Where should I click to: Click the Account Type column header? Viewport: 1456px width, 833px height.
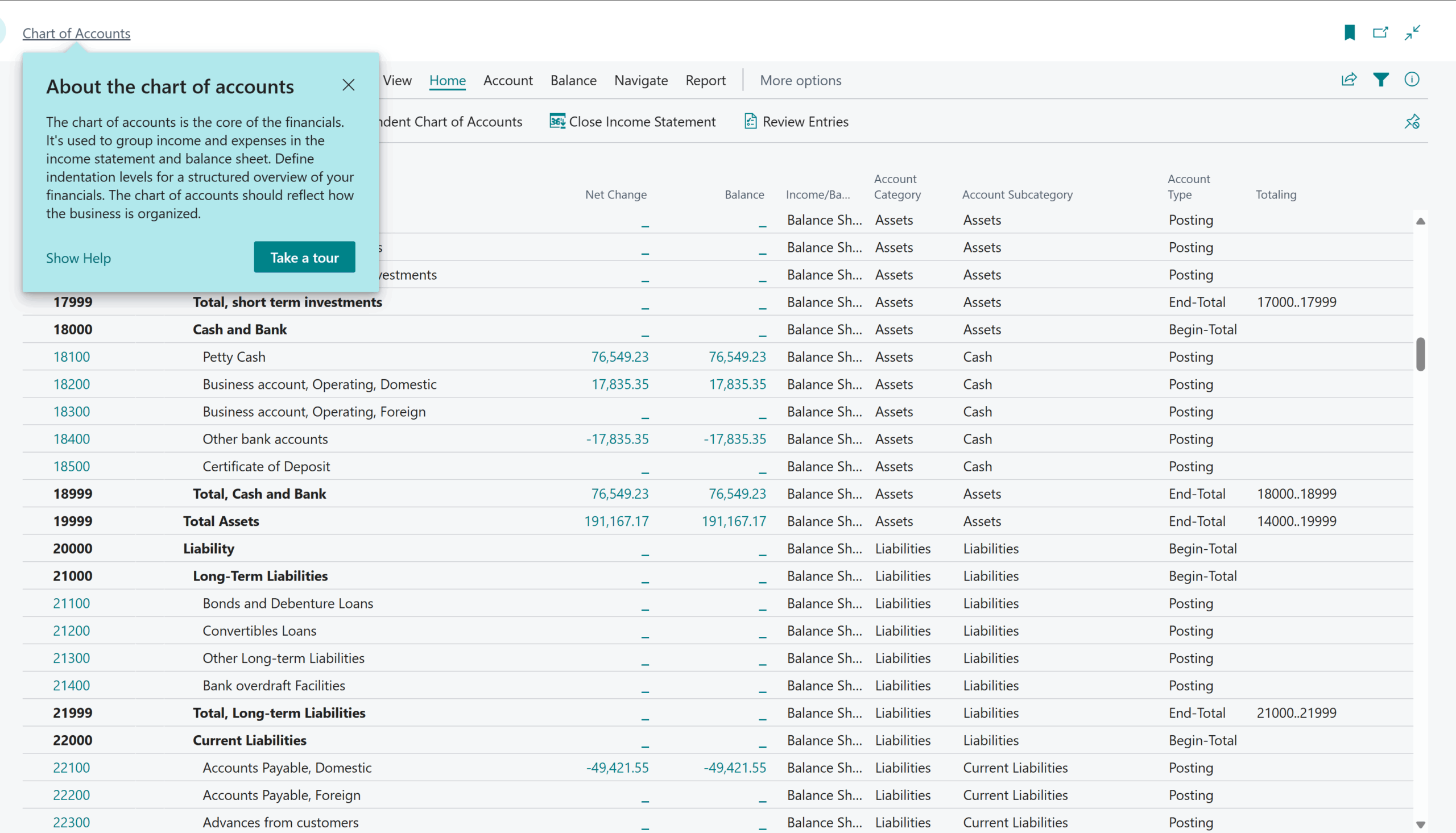coord(1188,187)
